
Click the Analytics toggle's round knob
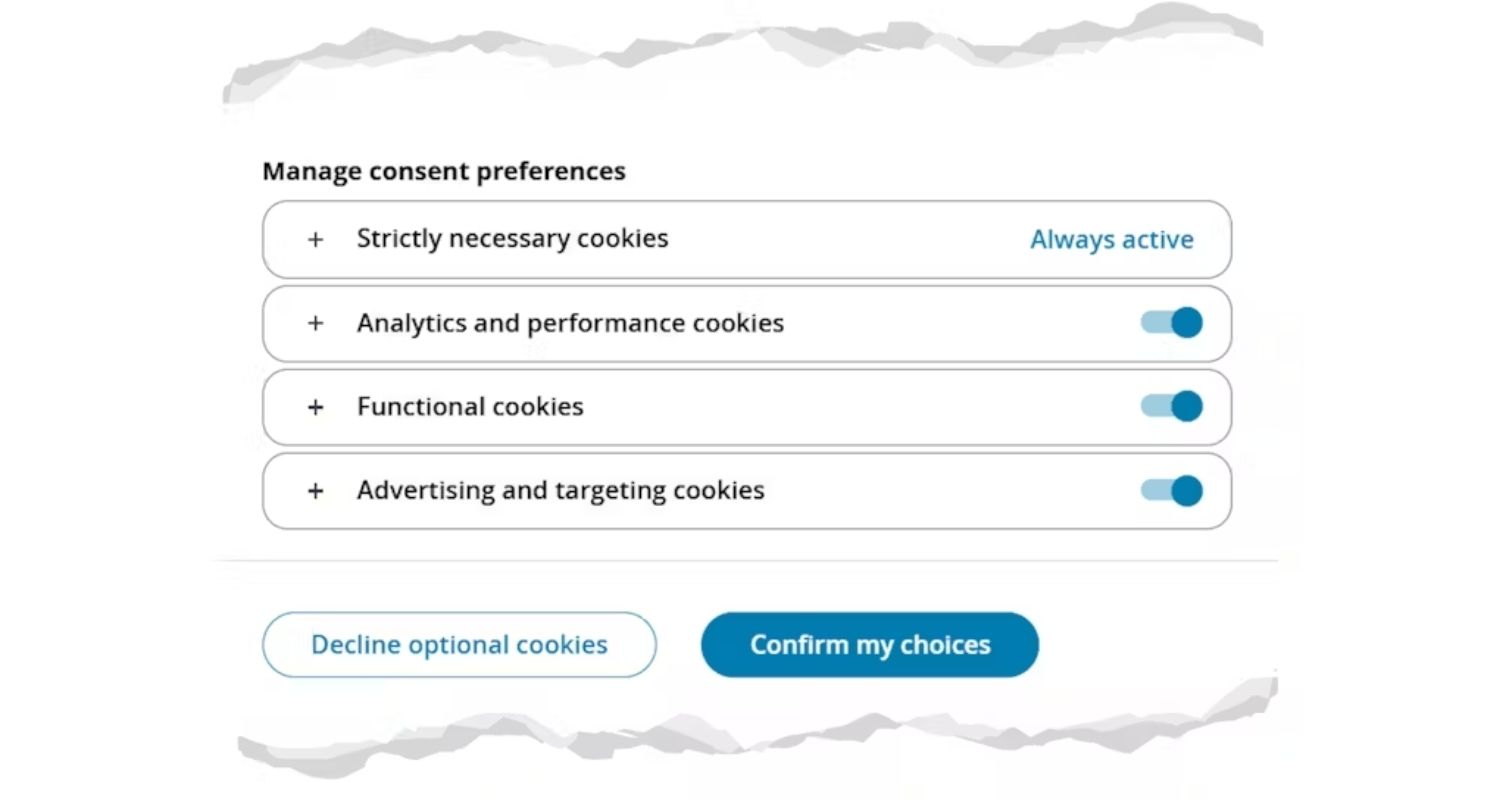(x=1186, y=323)
